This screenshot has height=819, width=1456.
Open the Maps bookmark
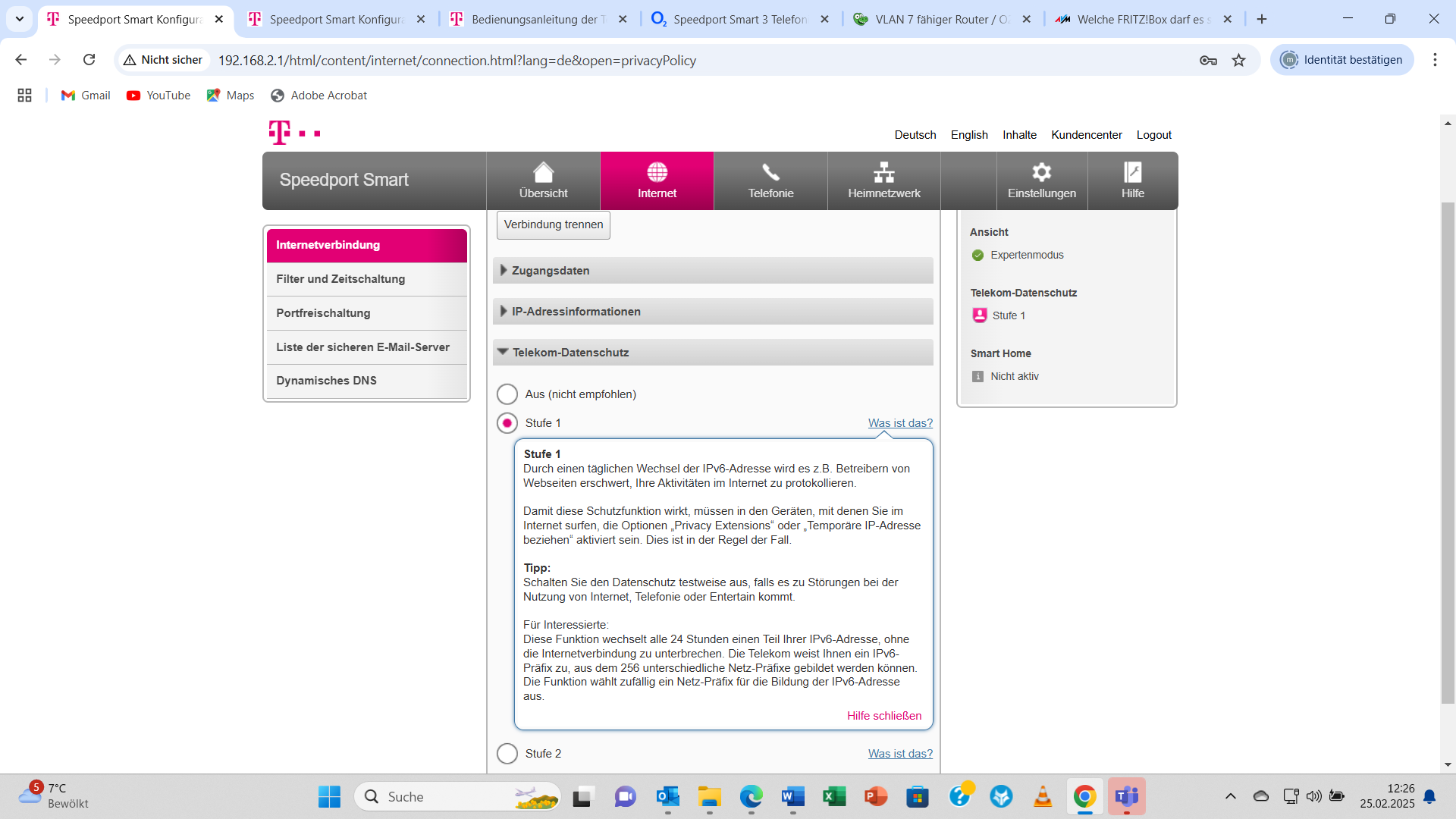(231, 96)
